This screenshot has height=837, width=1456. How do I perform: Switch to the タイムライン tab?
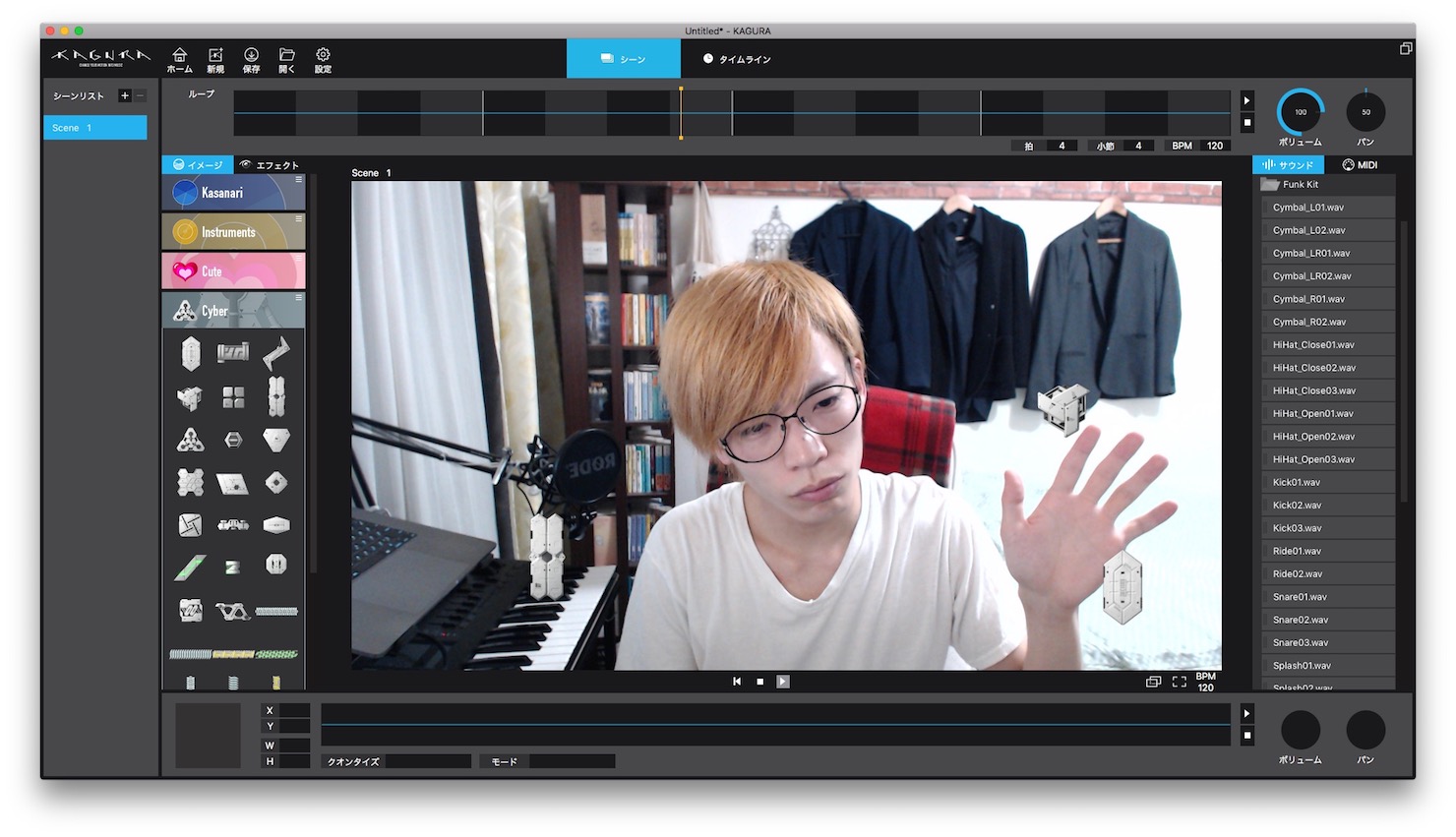point(737,59)
